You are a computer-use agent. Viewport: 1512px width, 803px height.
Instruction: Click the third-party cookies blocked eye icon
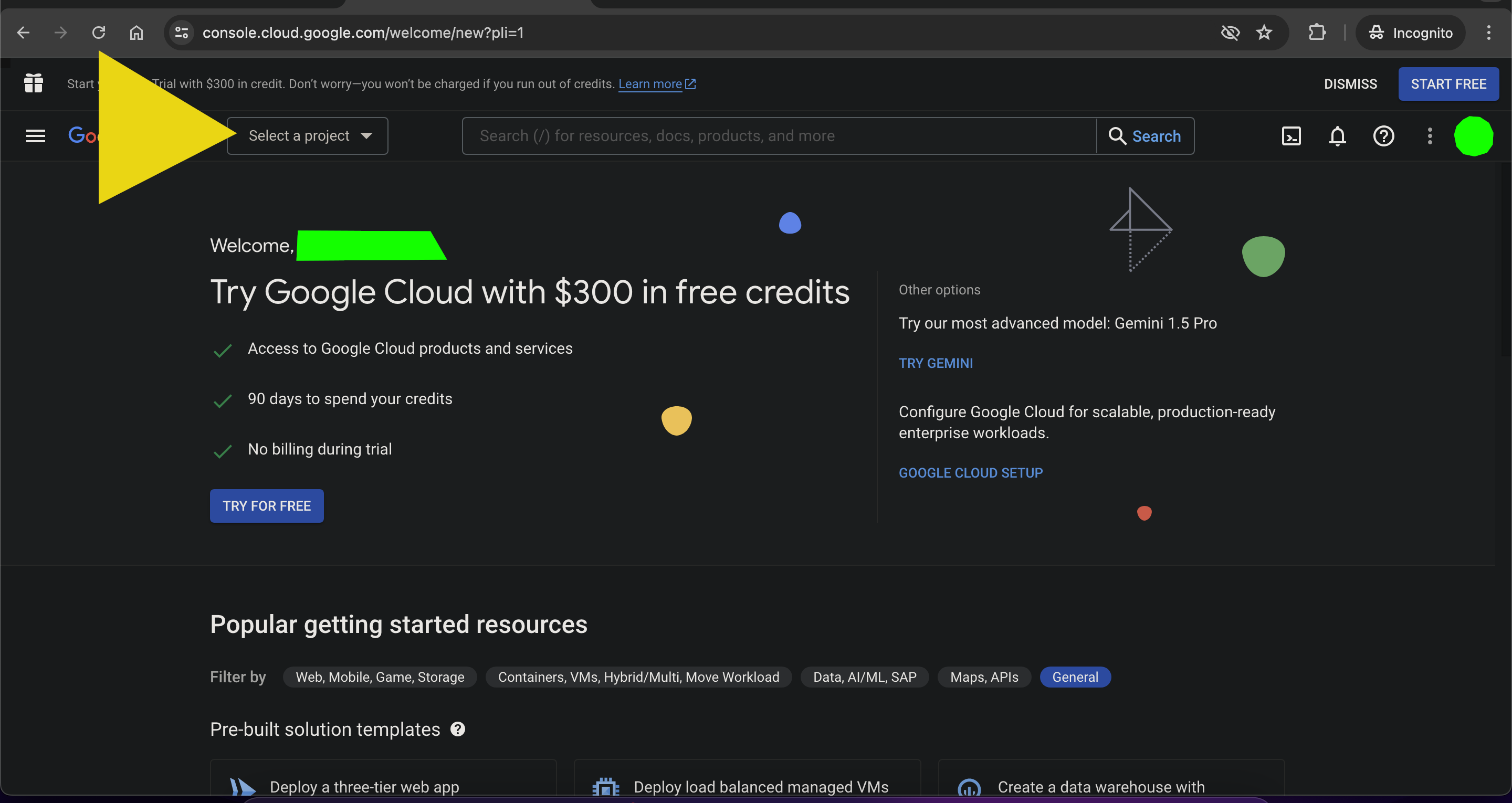click(1230, 33)
